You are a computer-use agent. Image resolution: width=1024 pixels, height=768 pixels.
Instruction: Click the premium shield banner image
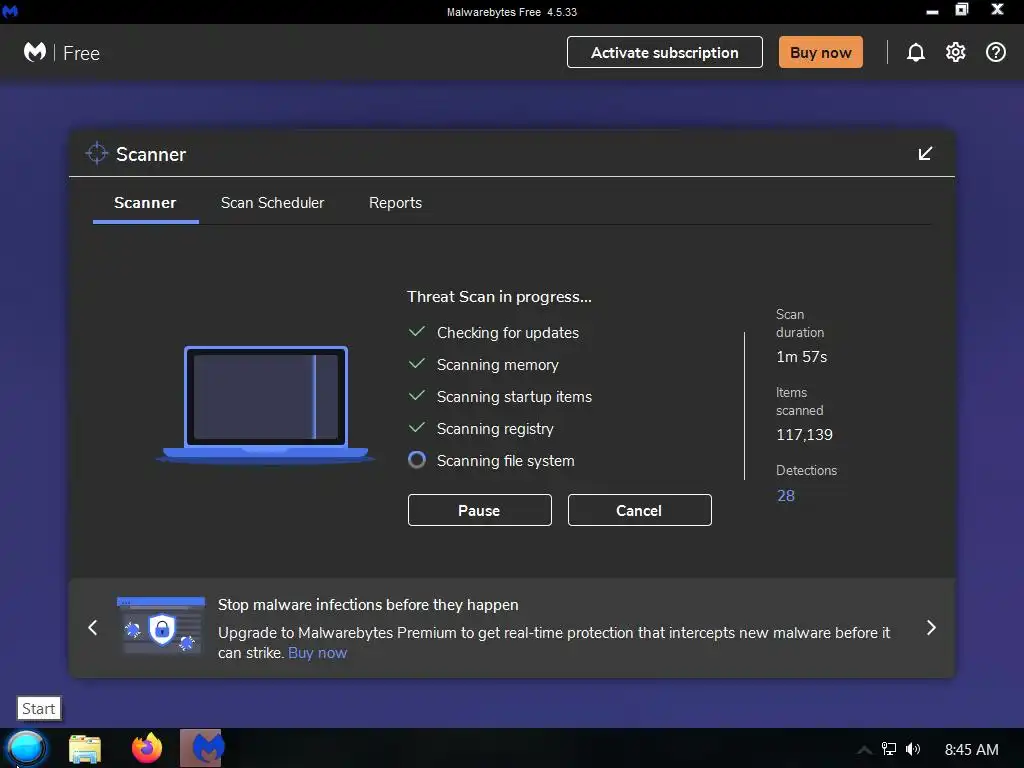pyautogui.click(x=161, y=625)
